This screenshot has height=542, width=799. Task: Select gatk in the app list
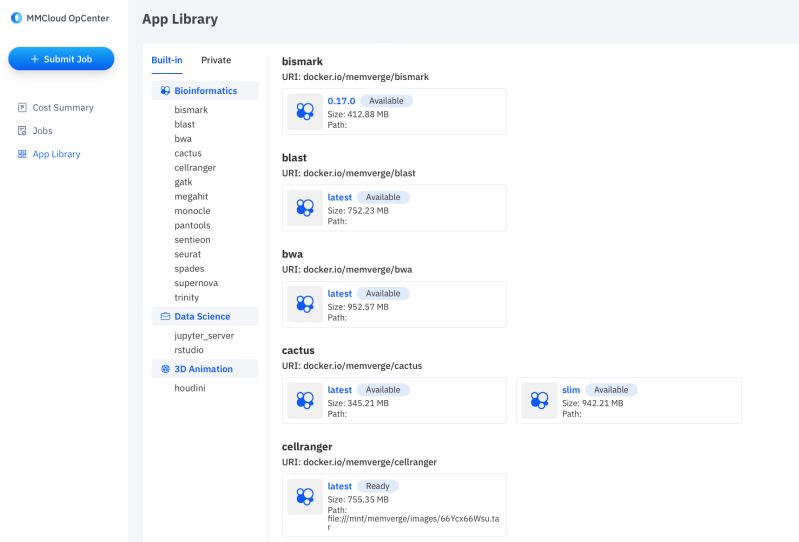pyautogui.click(x=183, y=182)
